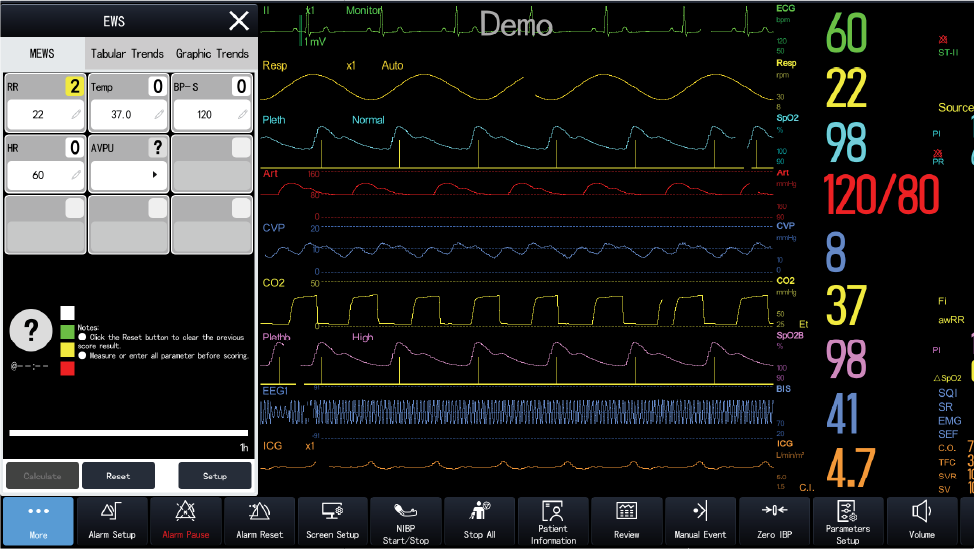974x549 pixels.
Task: Mark a Manual Event
Action: tap(700, 522)
